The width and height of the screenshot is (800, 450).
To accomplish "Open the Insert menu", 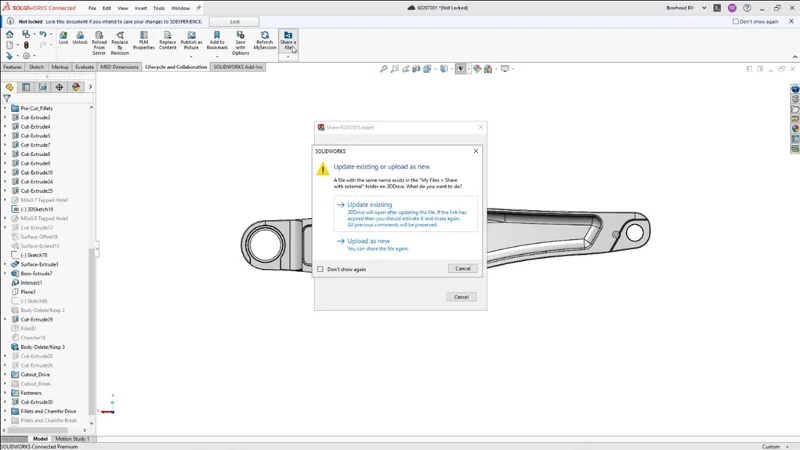I will [x=140, y=8].
